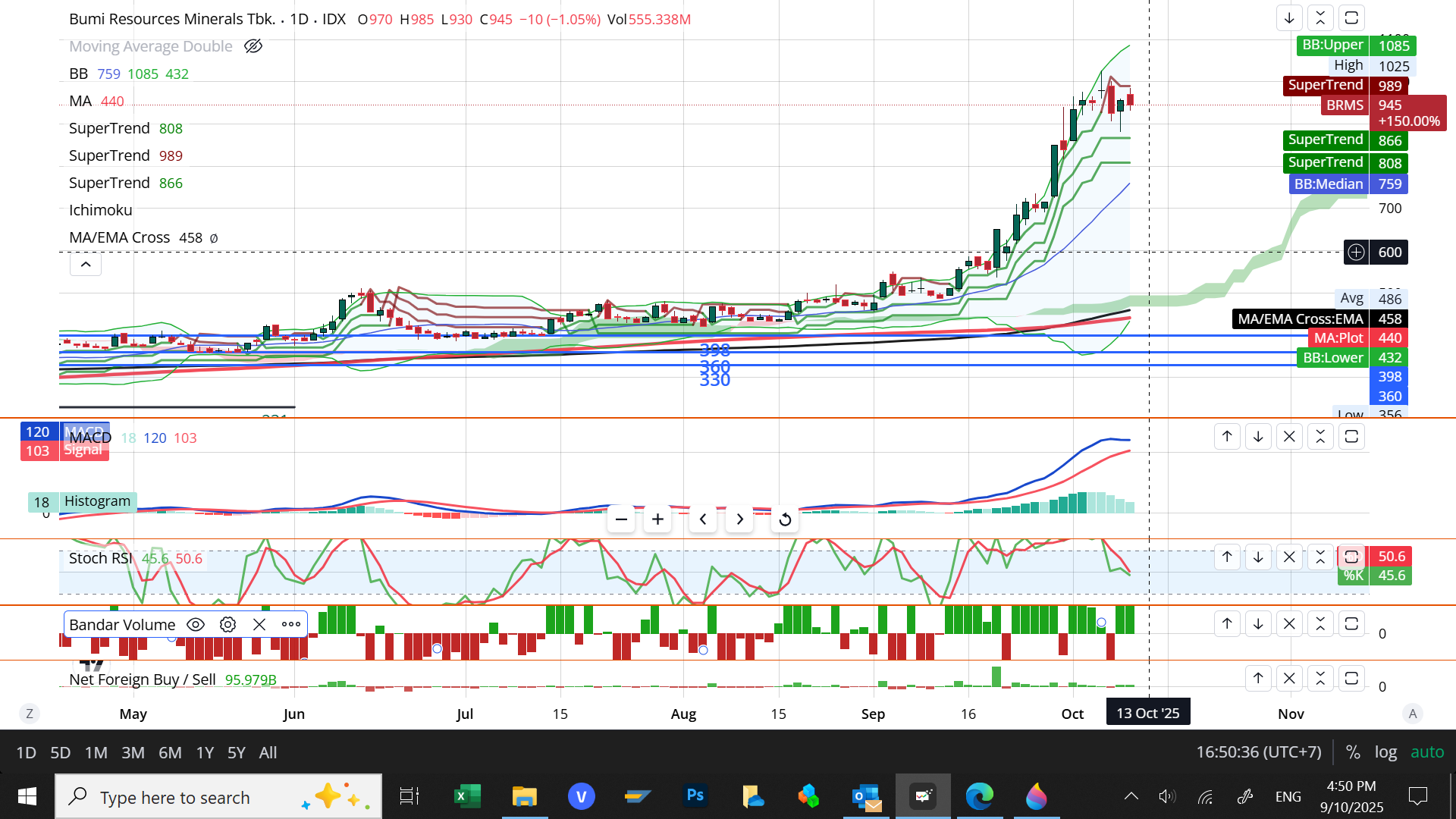Collapse the Stoch RSI pane
The height and width of the screenshot is (819, 1456).
(x=1320, y=557)
